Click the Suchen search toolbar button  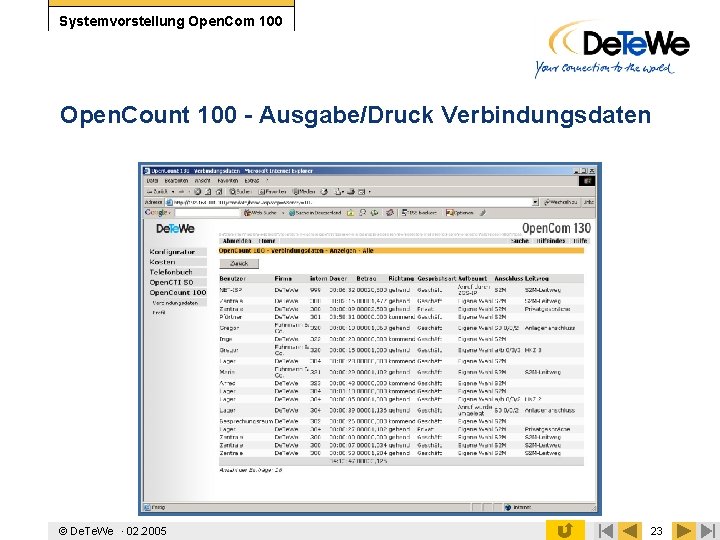(240, 191)
